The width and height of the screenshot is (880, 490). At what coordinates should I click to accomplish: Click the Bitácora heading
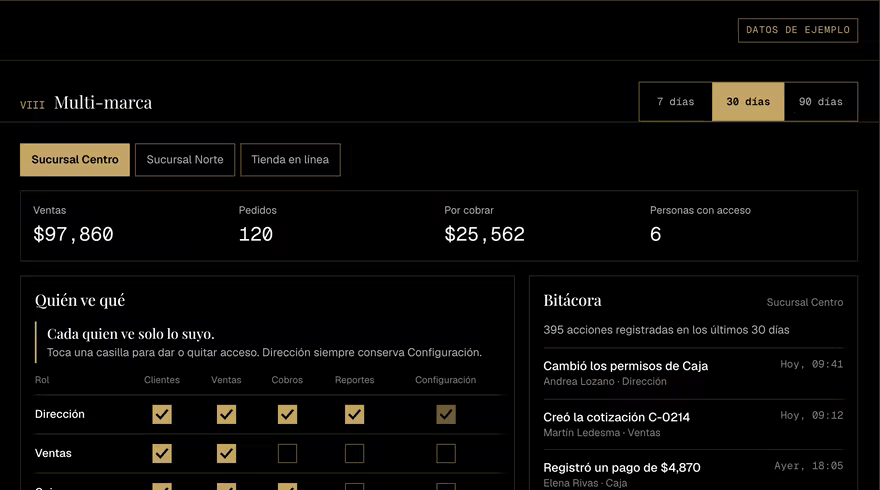click(x=572, y=300)
